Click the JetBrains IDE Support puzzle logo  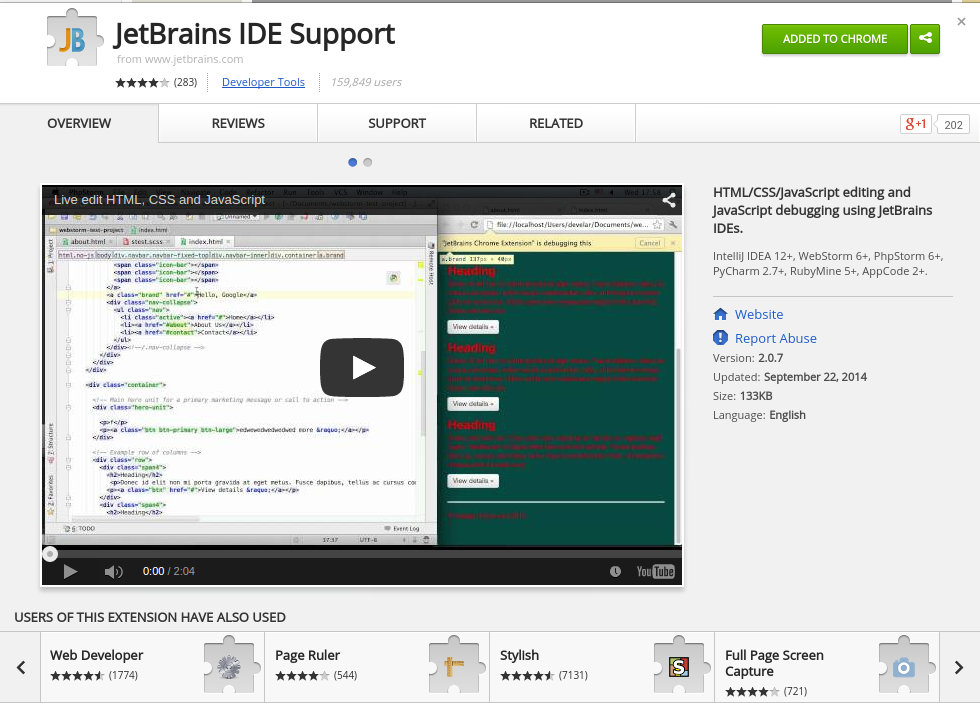pos(74,38)
